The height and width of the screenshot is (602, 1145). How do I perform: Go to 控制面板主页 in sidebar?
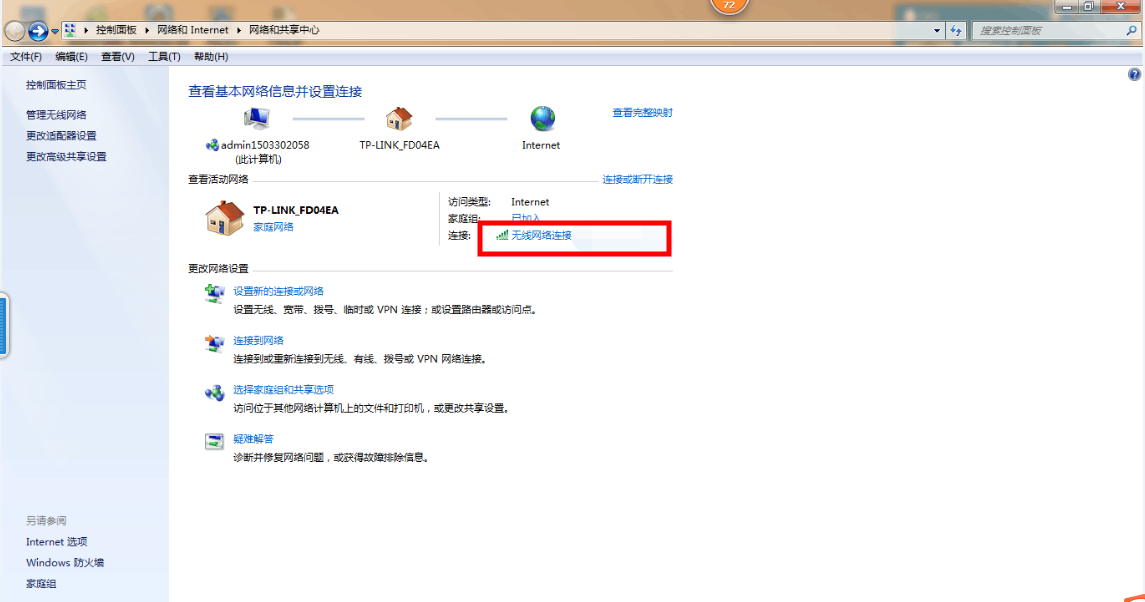[56, 85]
